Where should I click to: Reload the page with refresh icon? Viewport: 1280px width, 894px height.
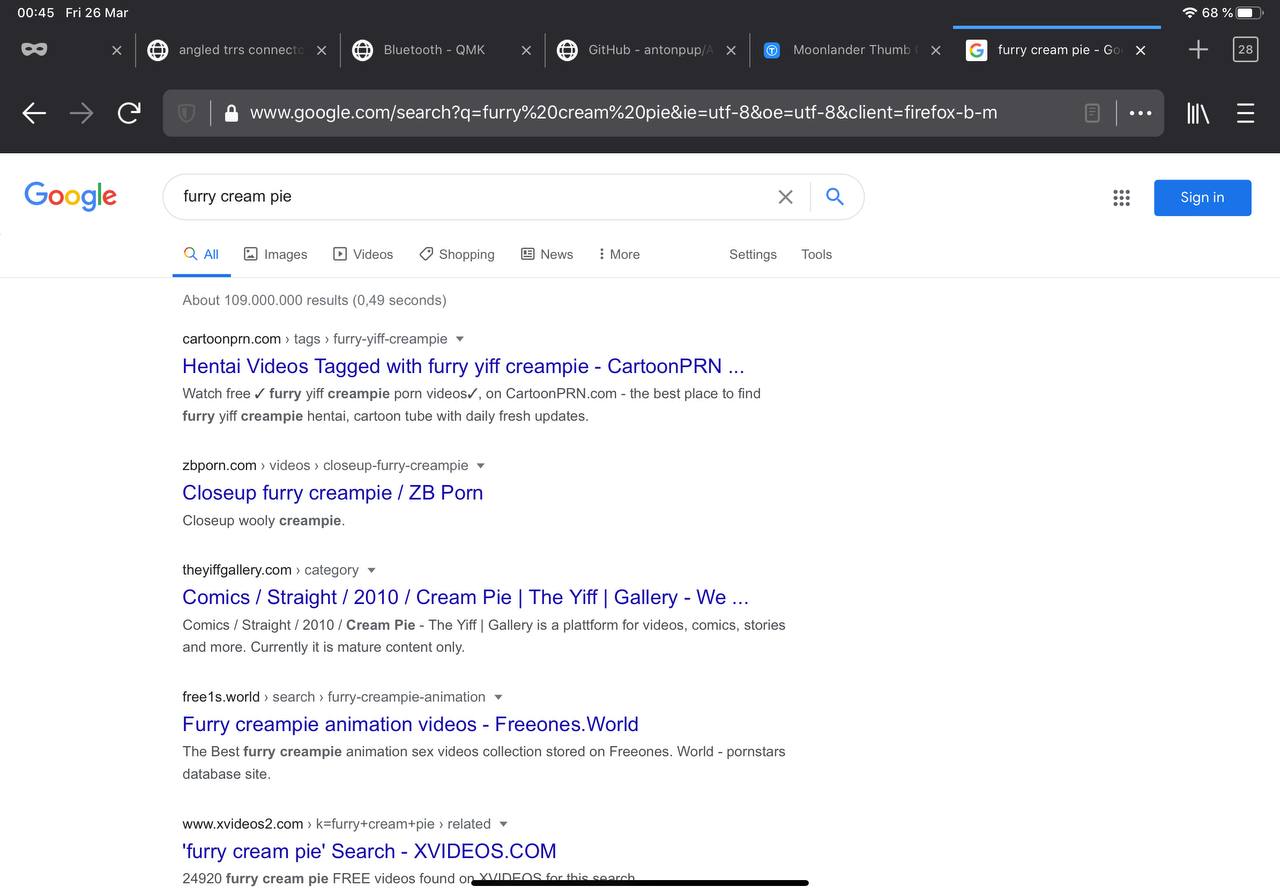coord(129,113)
